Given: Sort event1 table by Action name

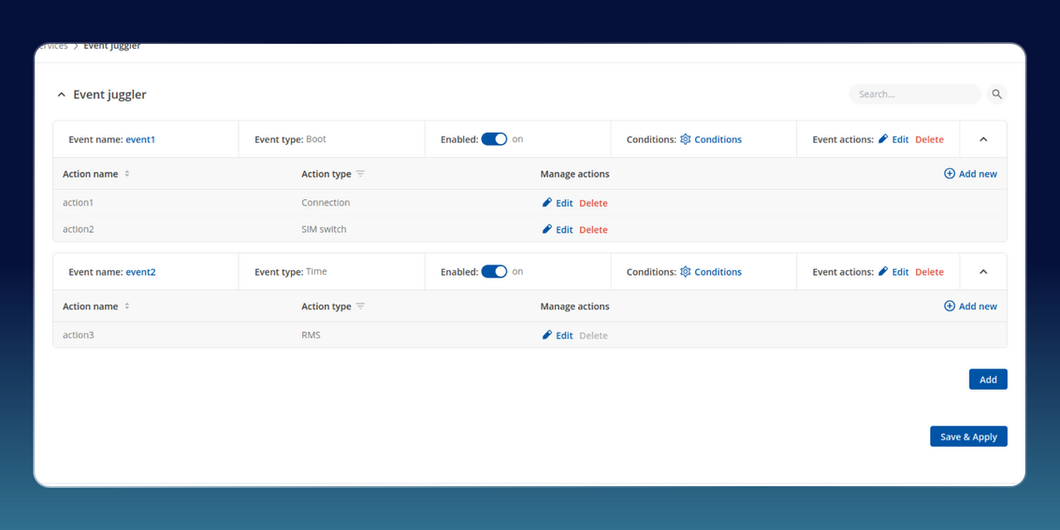Looking at the screenshot, I should point(127,174).
